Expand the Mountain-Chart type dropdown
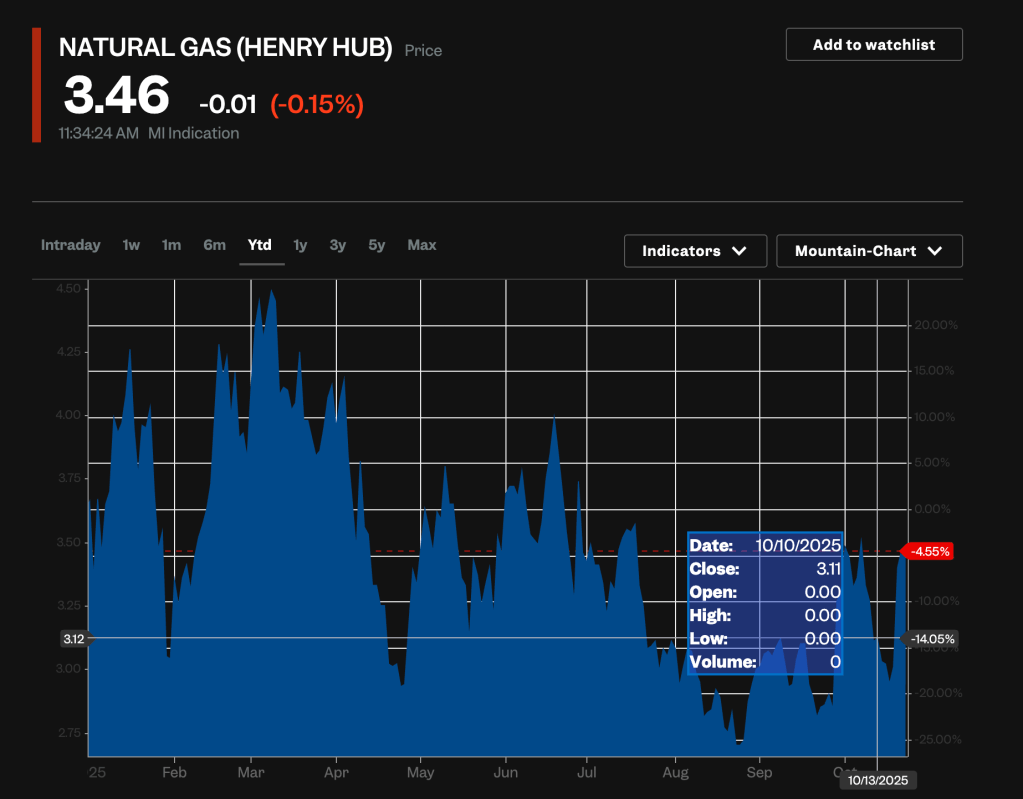The height and width of the screenshot is (799, 1023). pos(869,251)
